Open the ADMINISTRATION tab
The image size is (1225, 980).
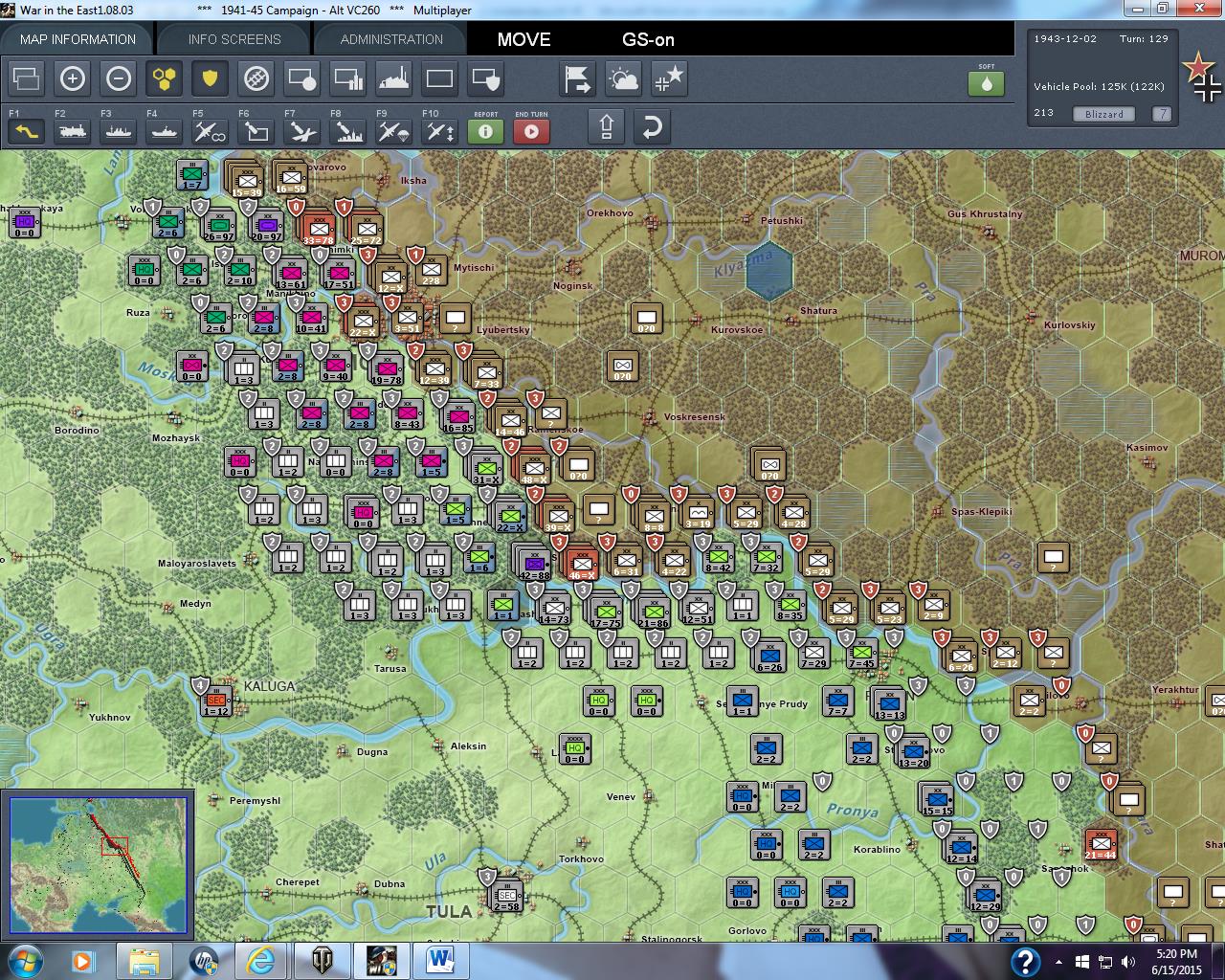tap(391, 39)
